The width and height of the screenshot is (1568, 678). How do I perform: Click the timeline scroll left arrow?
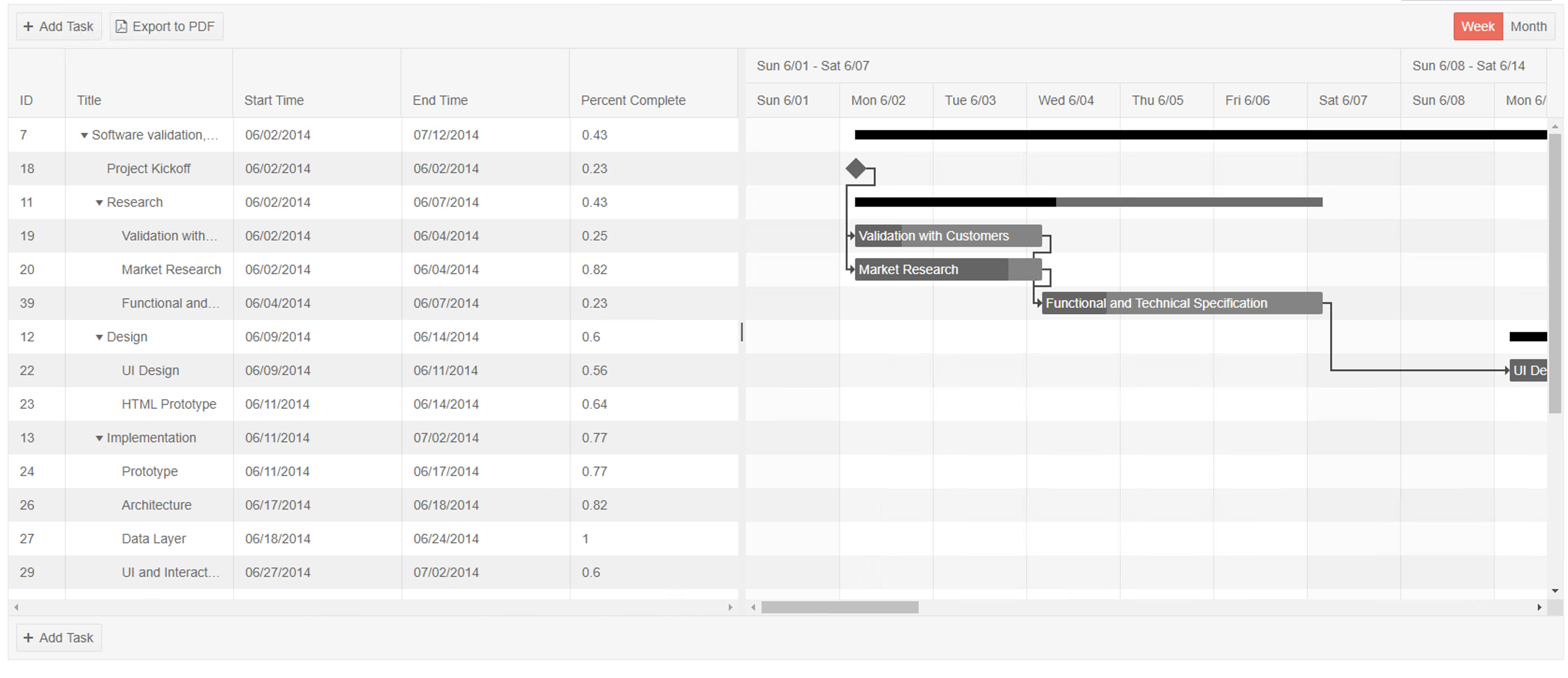pyautogui.click(x=754, y=607)
